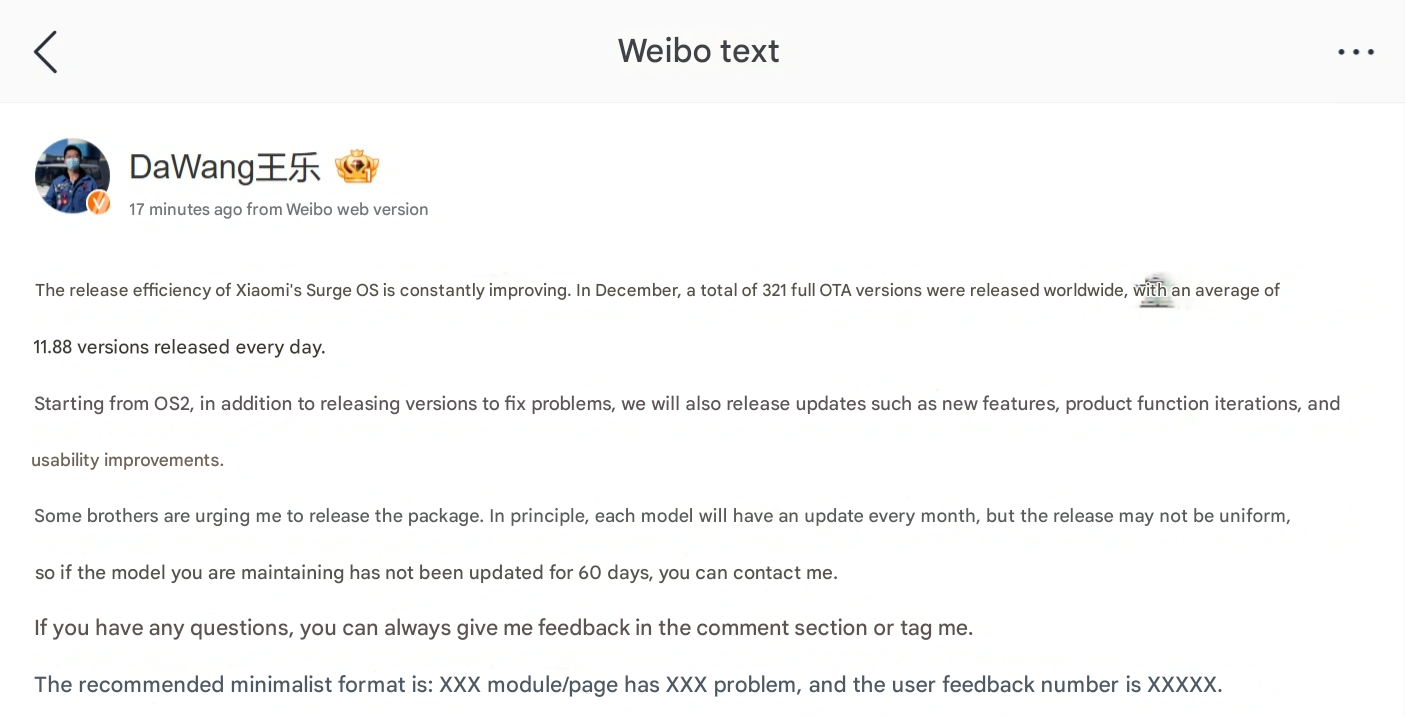The height and width of the screenshot is (716, 1405).
Task: Click the "recommended minimalist format" line
Action: (x=628, y=685)
